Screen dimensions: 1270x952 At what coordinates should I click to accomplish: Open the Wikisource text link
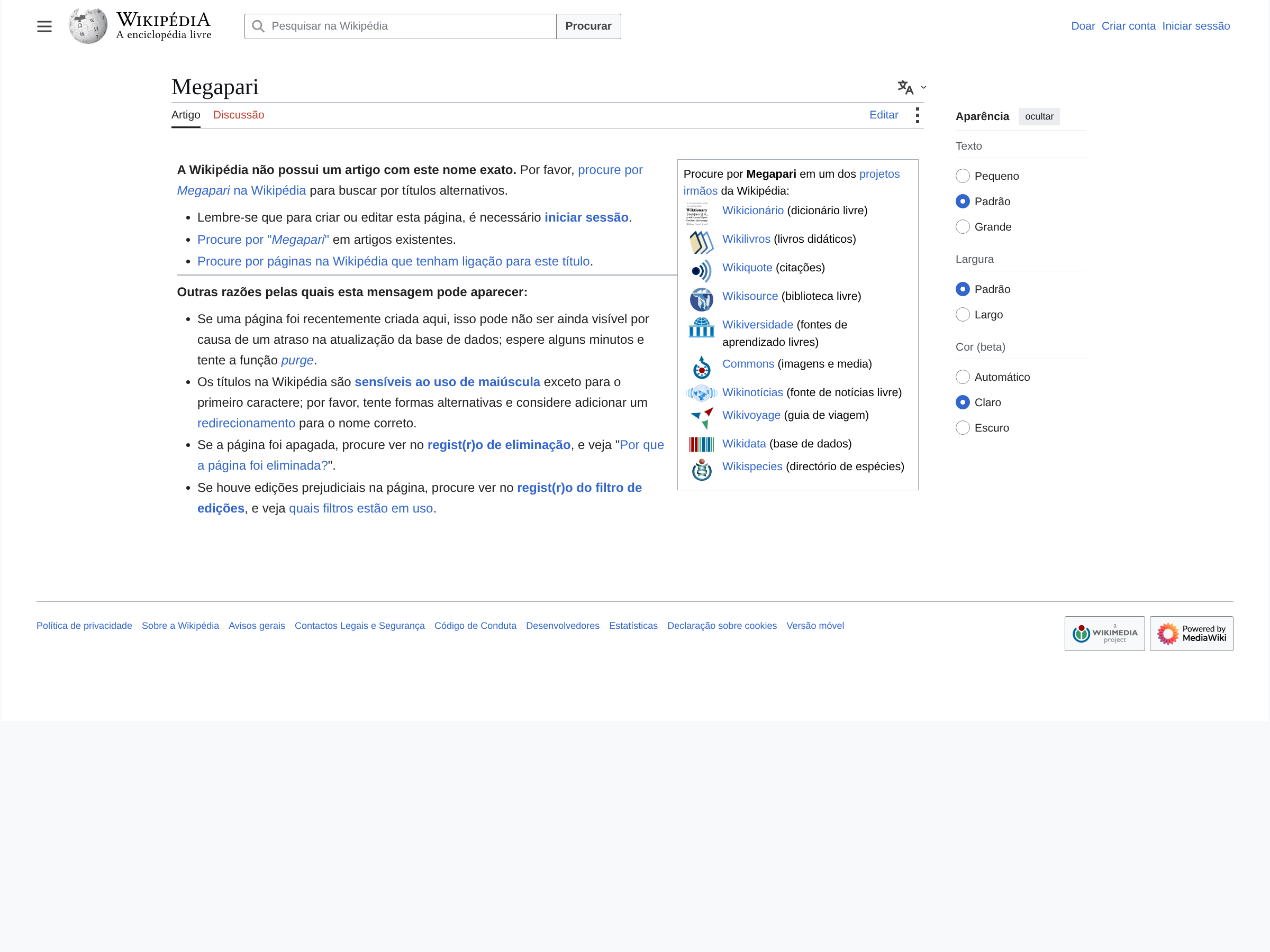pyautogui.click(x=750, y=296)
